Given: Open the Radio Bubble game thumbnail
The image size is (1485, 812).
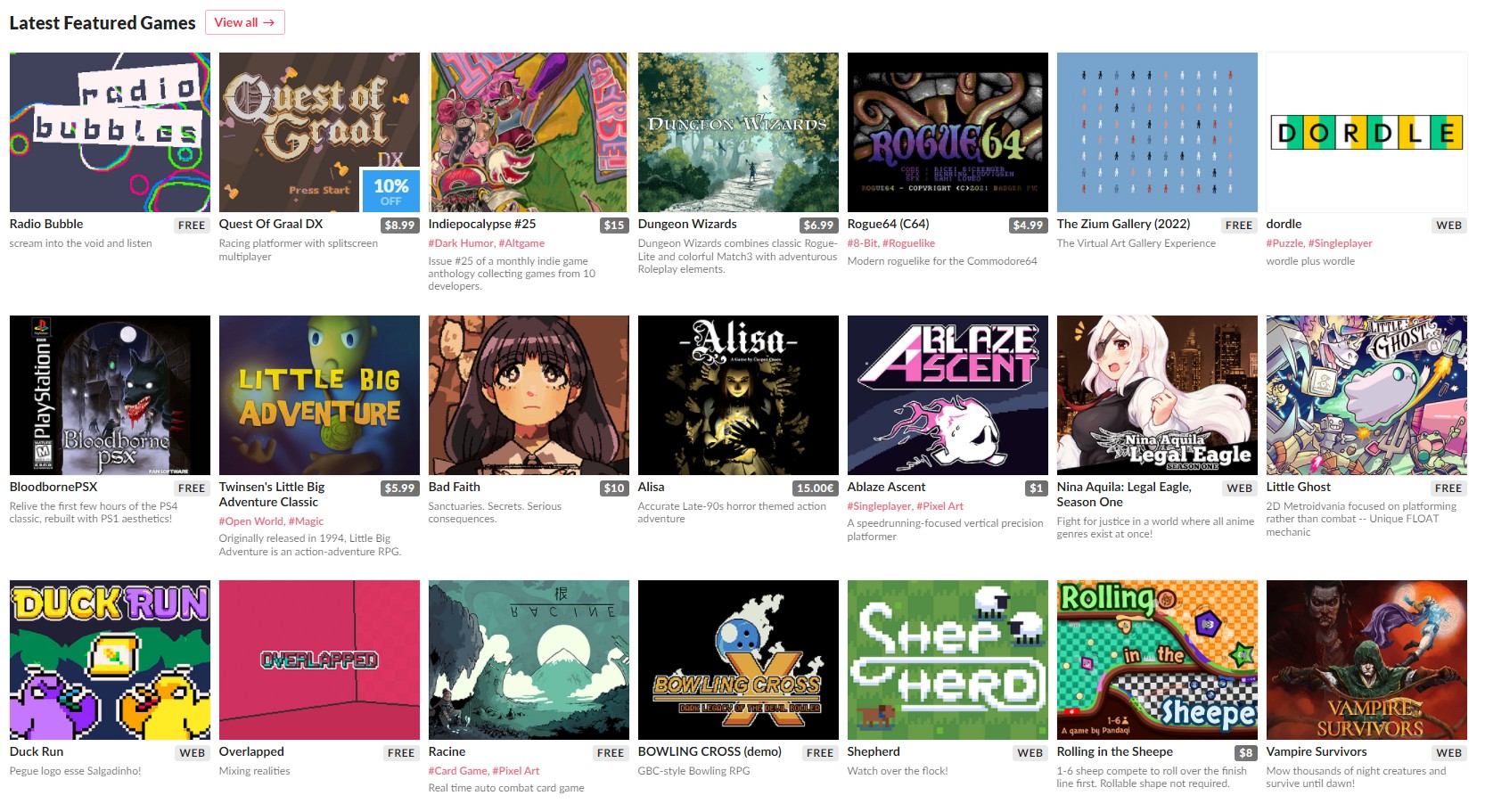Looking at the screenshot, I should click(110, 132).
